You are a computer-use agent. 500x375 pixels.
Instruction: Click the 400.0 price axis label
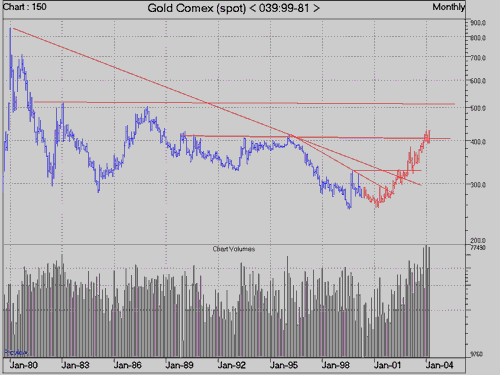click(x=478, y=141)
